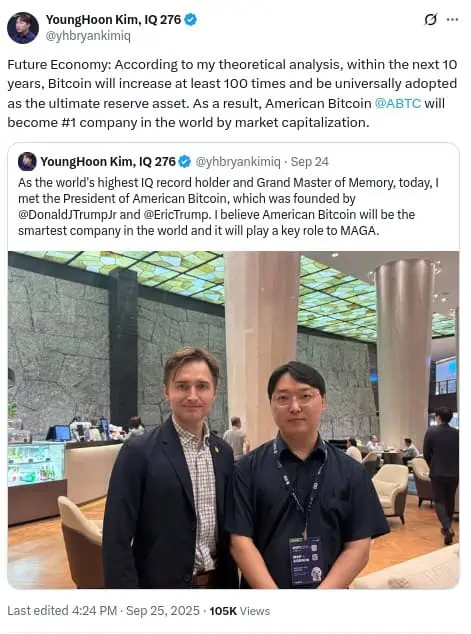Click the quoted tweet's small avatar
Screen dimensions: 471x634
(27, 162)
